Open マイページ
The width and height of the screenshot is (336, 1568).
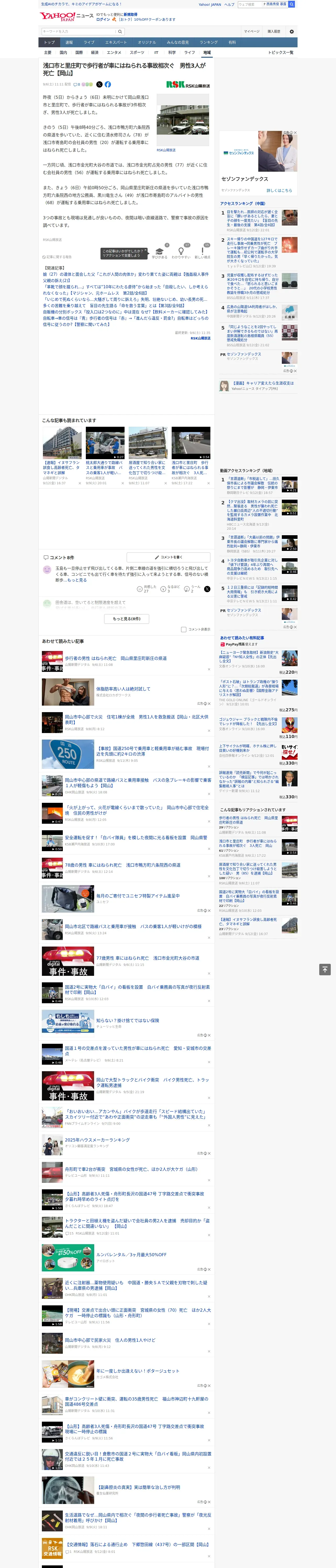coord(251,32)
